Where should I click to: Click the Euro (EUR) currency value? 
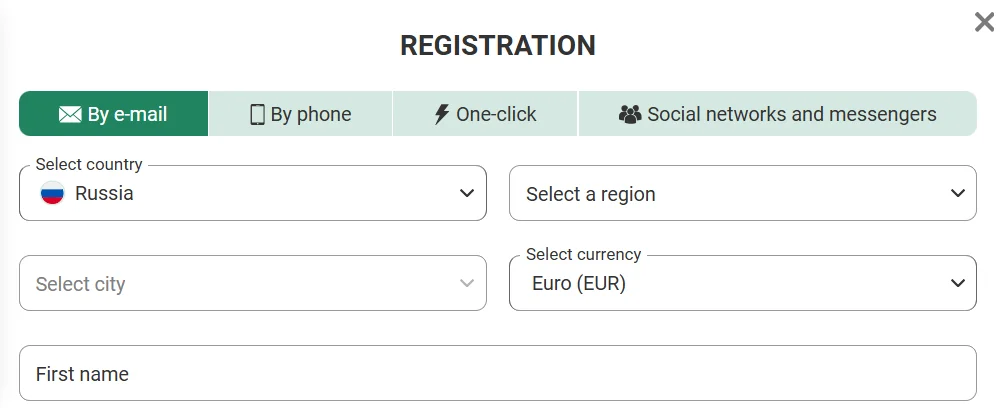579,284
